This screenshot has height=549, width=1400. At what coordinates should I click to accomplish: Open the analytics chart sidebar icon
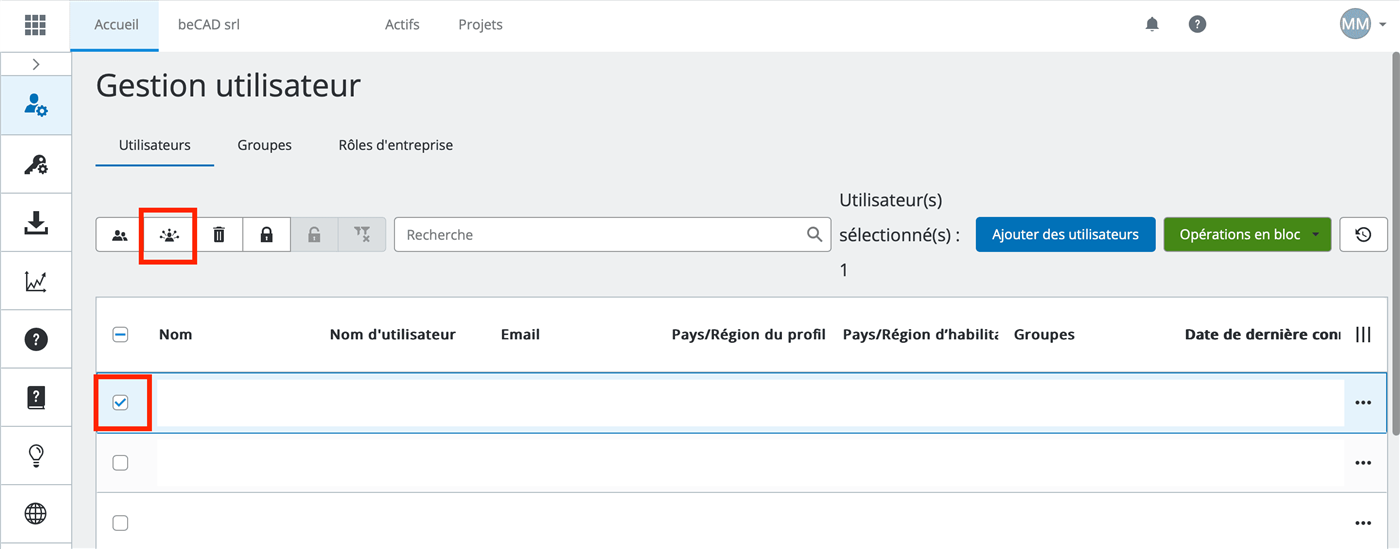click(x=36, y=282)
